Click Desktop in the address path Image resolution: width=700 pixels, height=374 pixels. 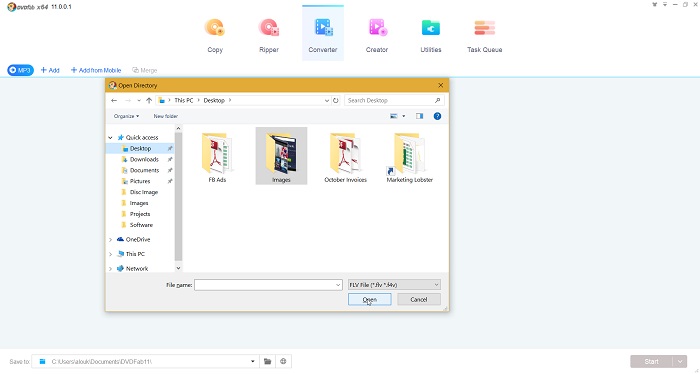(x=214, y=100)
